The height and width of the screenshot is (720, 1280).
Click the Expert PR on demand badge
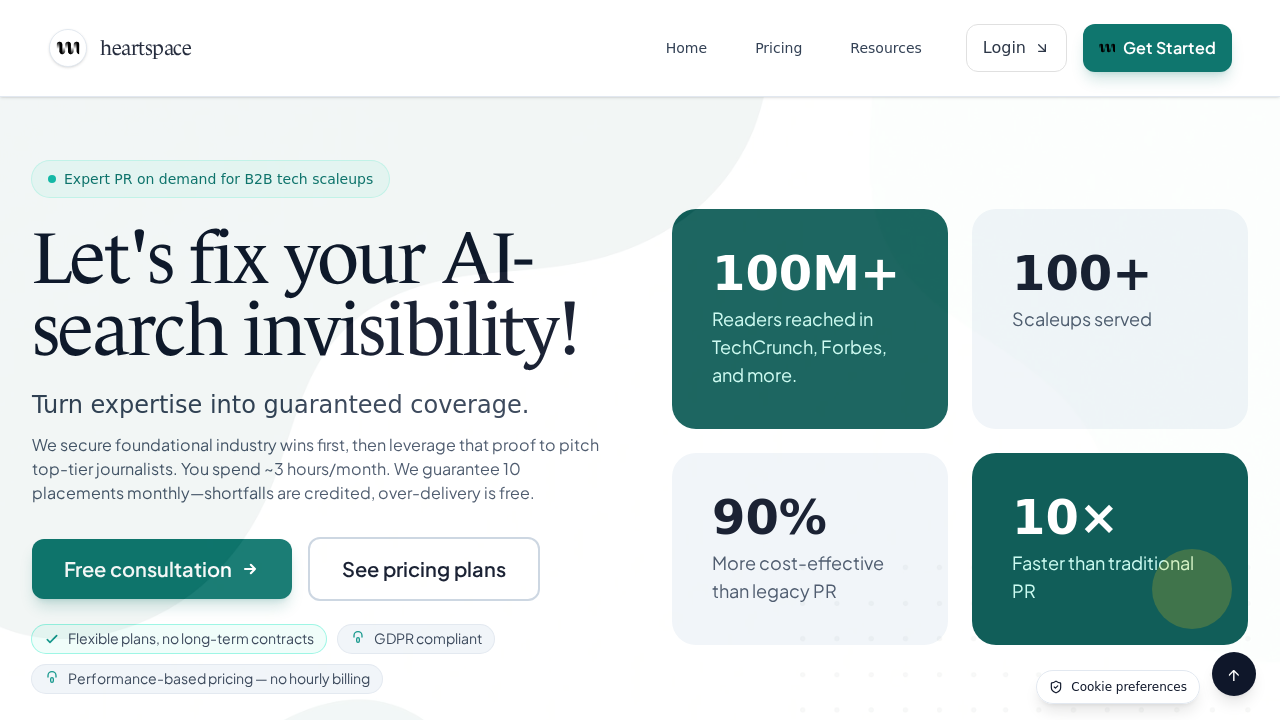click(210, 179)
